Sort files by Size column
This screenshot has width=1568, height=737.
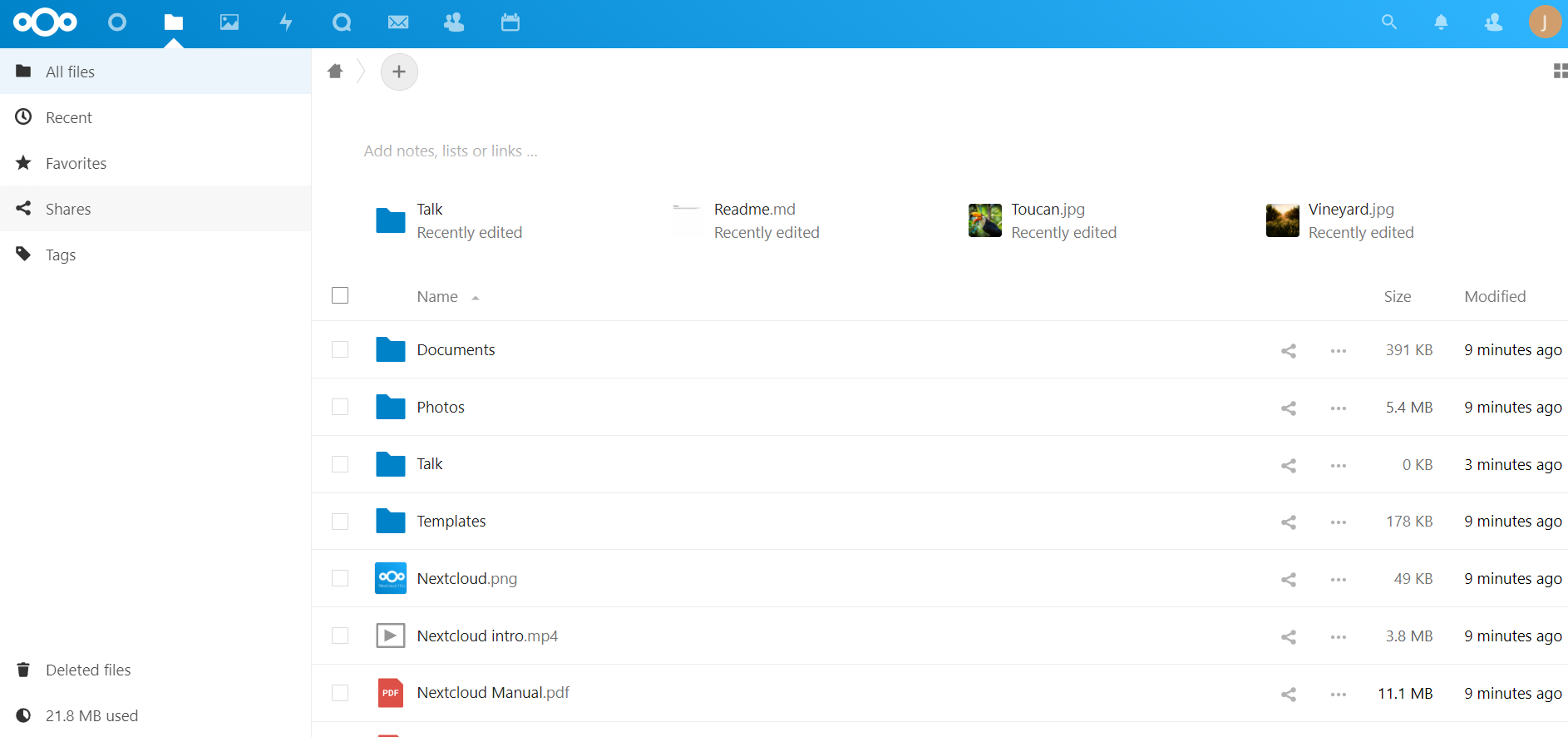click(1398, 296)
